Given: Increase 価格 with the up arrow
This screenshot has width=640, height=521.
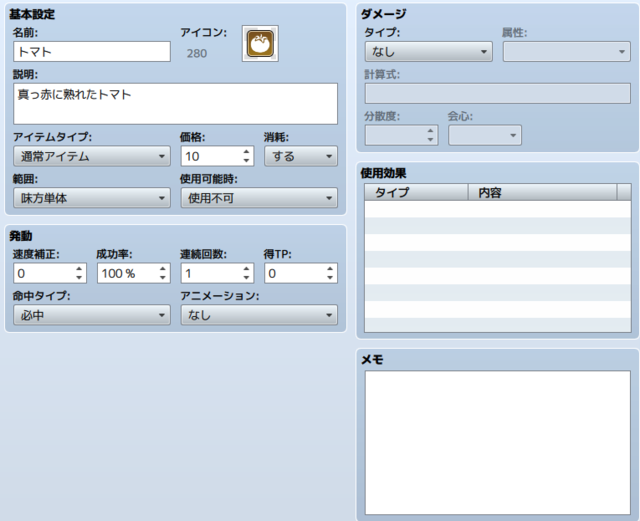Looking at the screenshot, I should click(246, 152).
